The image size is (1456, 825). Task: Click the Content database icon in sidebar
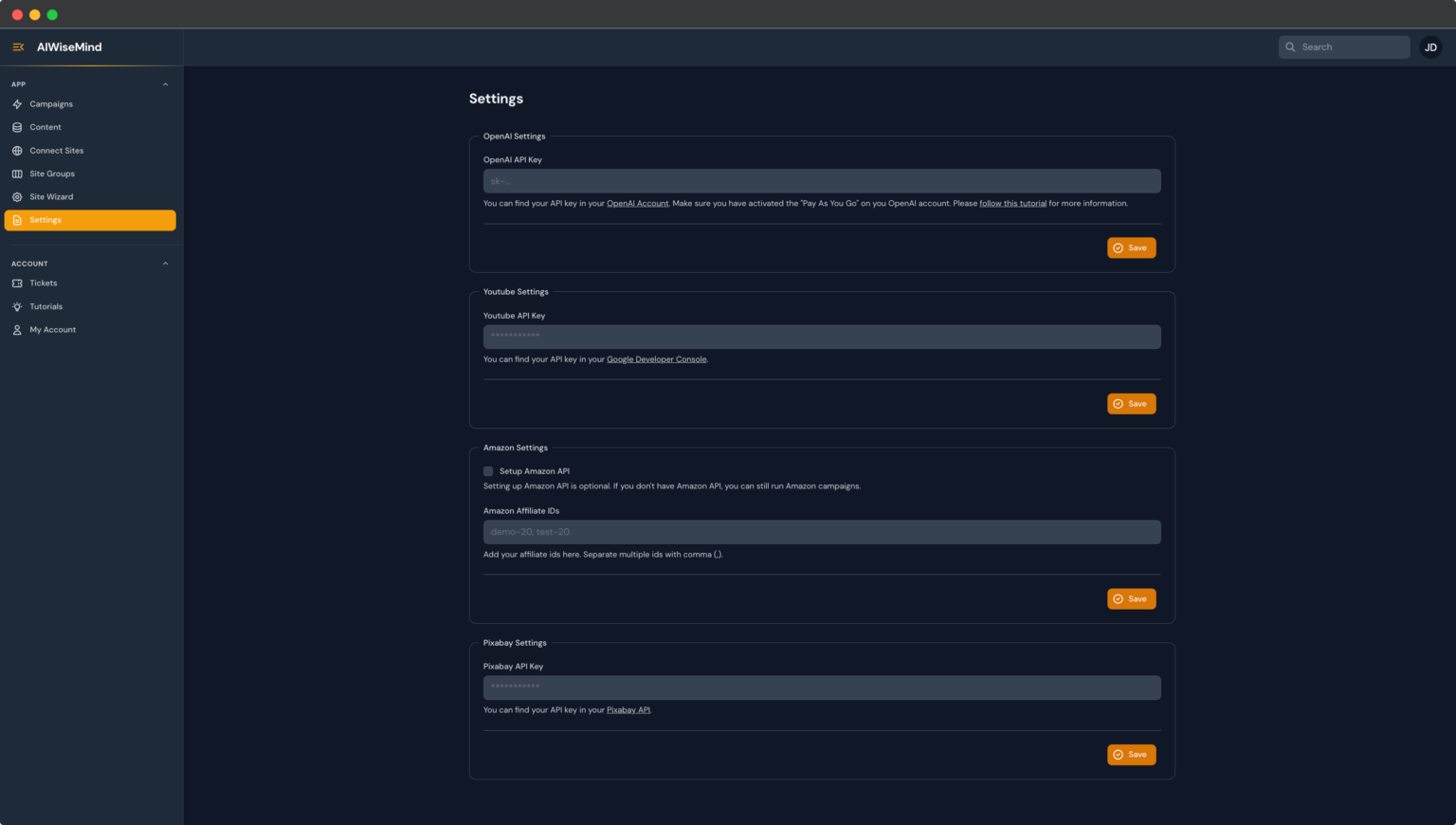(x=17, y=127)
